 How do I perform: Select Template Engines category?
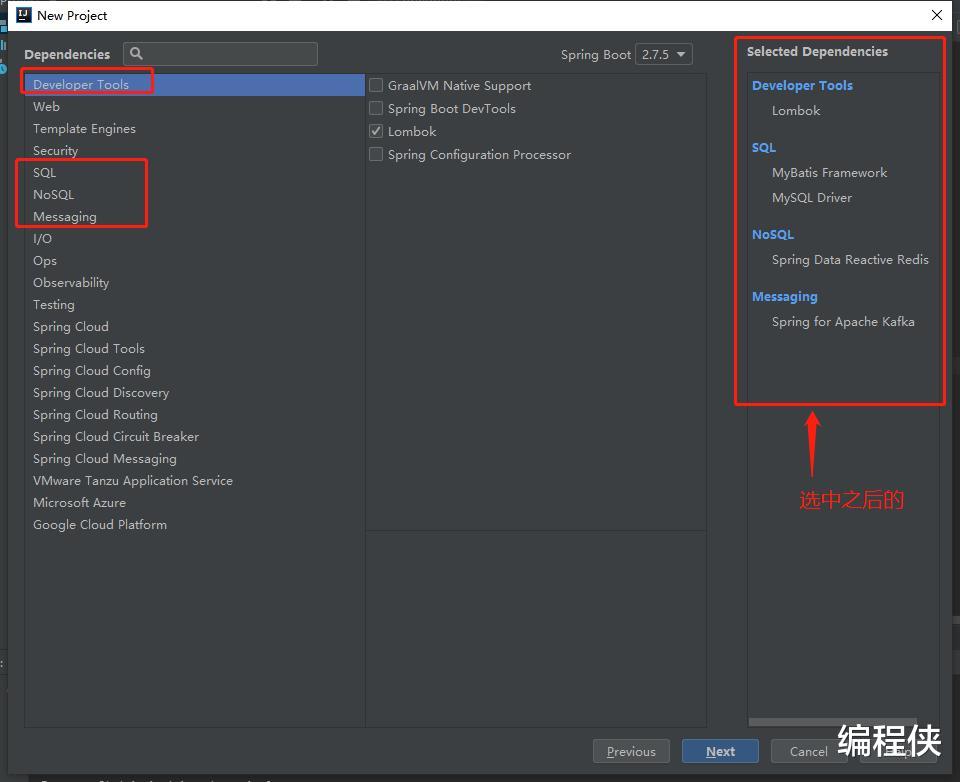point(195,129)
